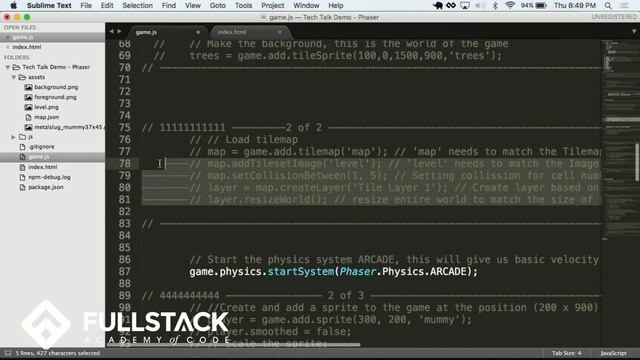
Task: Open the Project menu
Action: point(273,5)
